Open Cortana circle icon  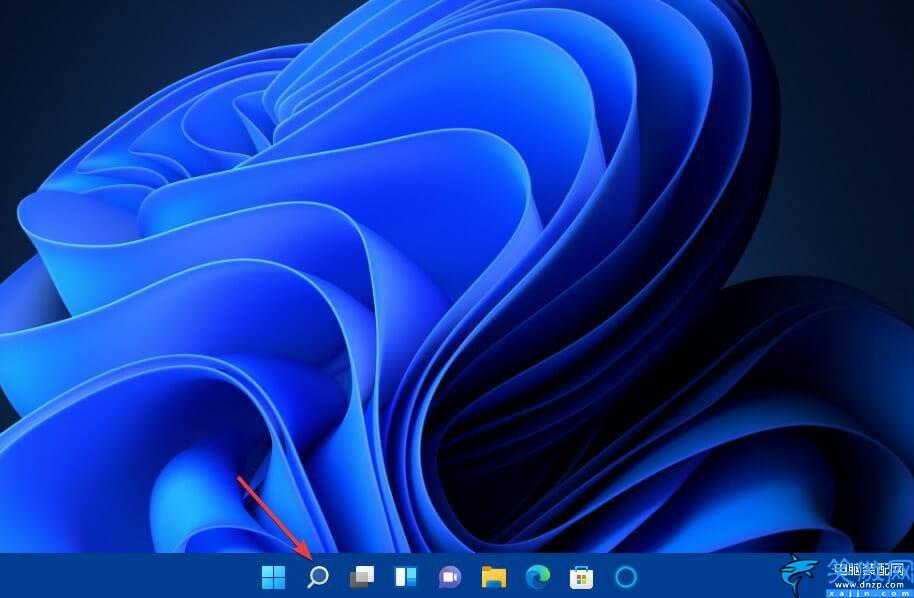click(x=626, y=577)
